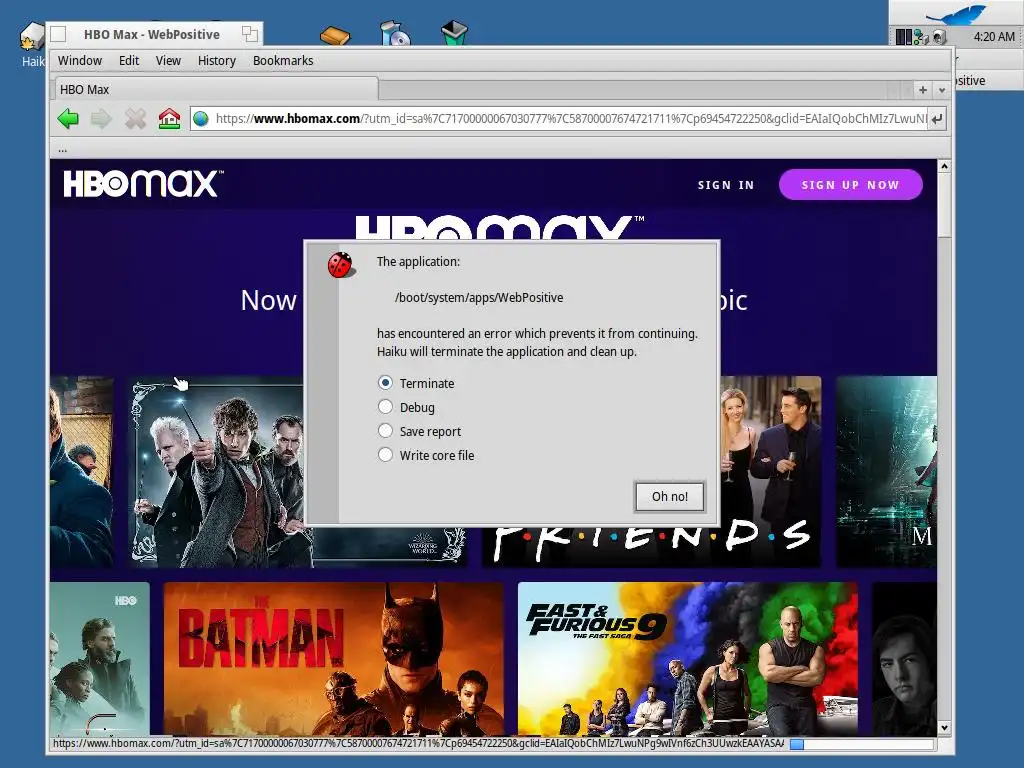The height and width of the screenshot is (768, 1024).
Task: Open the Bookmarks menu
Action: (283, 61)
